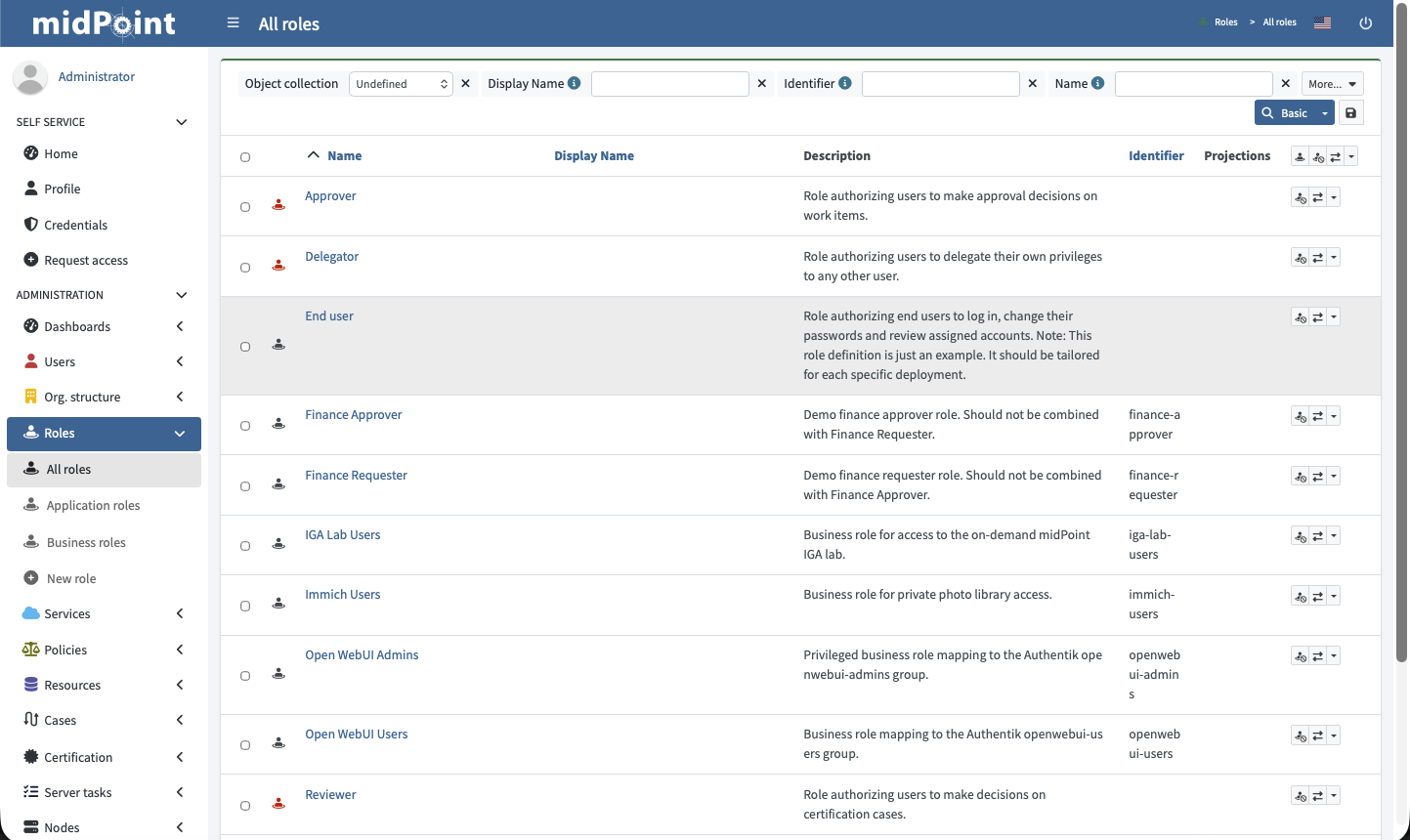Click the double-arrows icon in Approver row
The width and height of the screenshot is (1410, 840).
coord(1317,198)
